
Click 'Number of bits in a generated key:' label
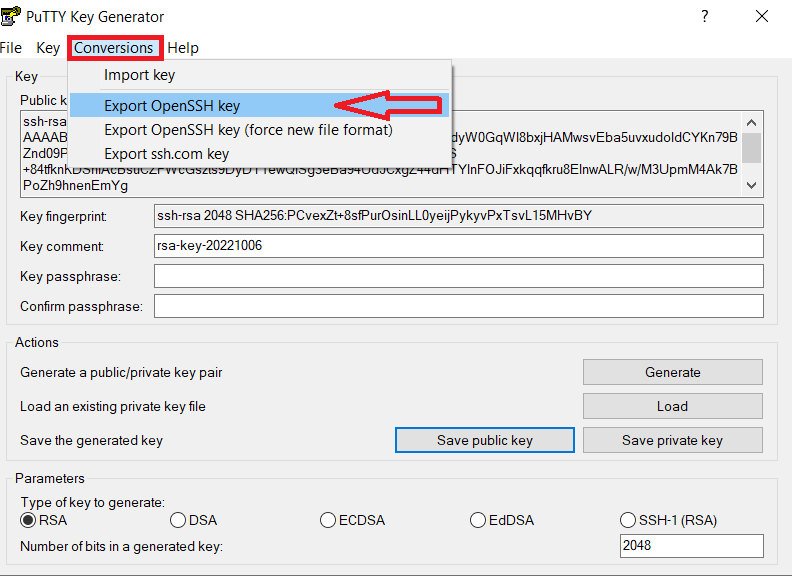121,546
